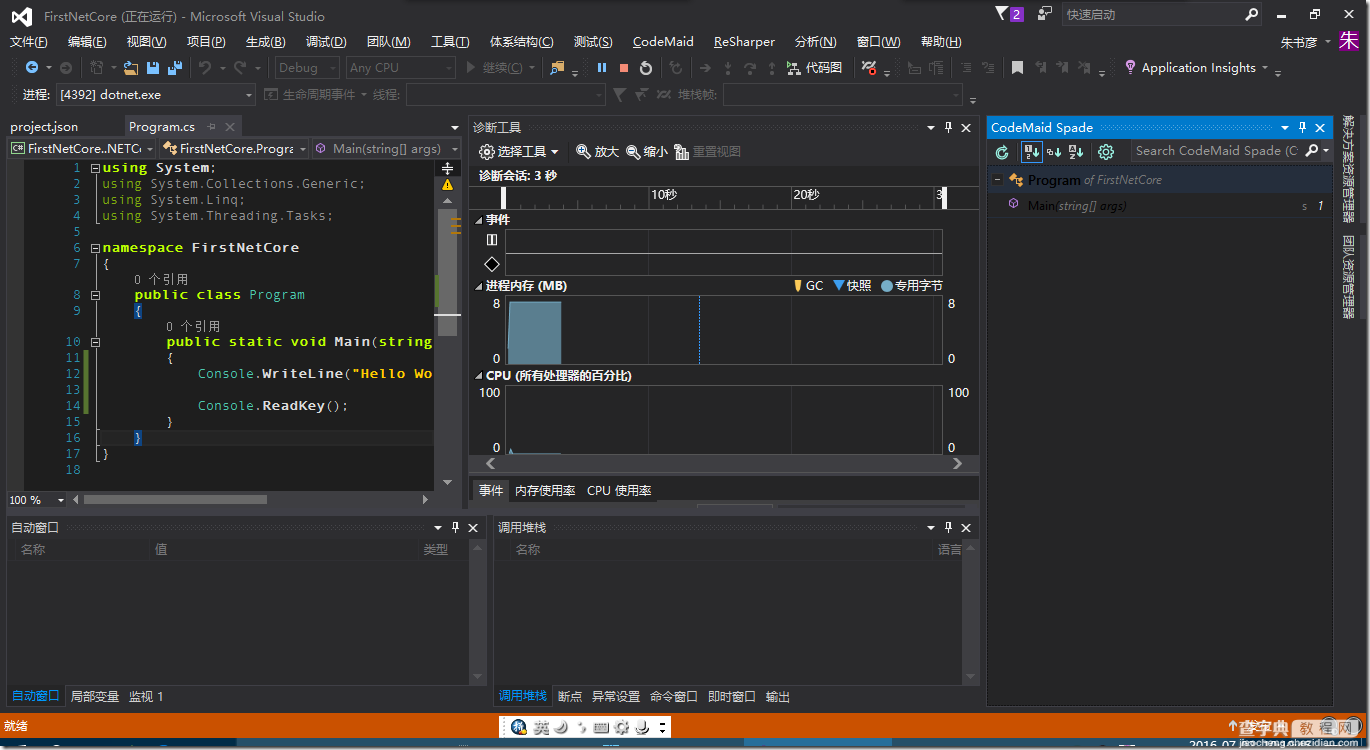The image size is (1370, 750).
Task: Click the pause event marker icon in 事件
Action: coord(492,240)
